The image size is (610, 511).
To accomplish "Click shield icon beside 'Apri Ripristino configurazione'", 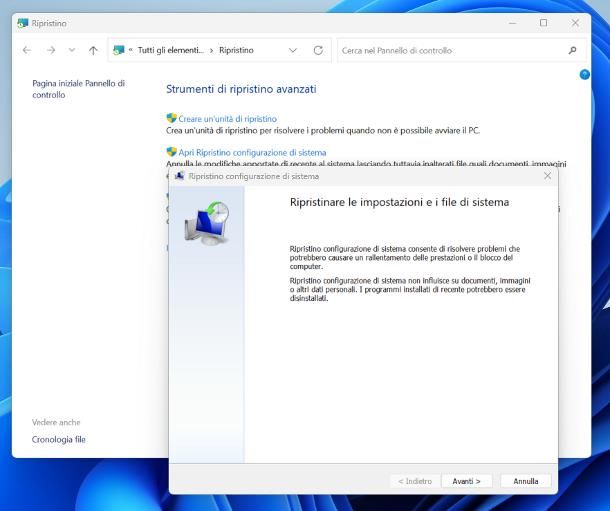I will (171, 152).
